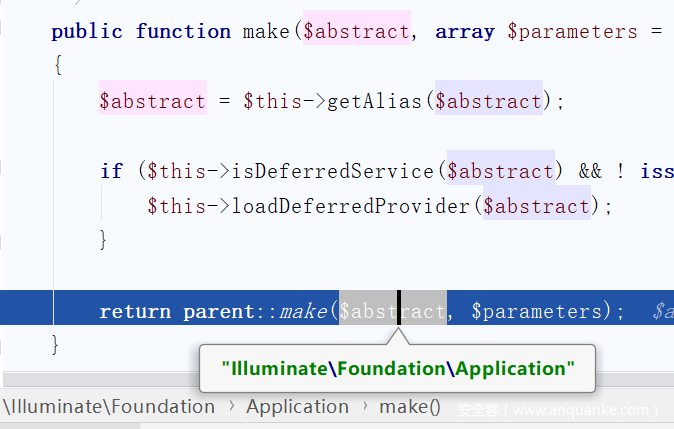Click the function keyword in method signature
The height and width of the screenshot is (429, 674).
coord(183,31)
